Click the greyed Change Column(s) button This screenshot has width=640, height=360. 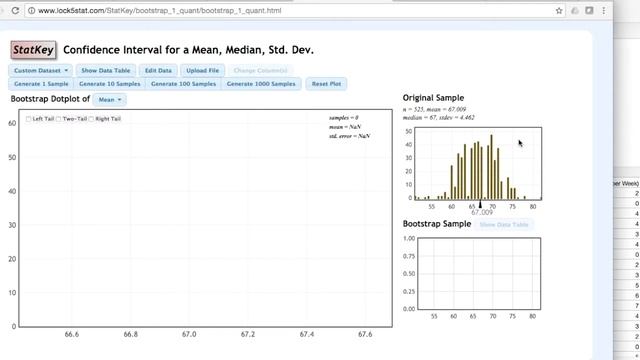pyautogui.click(x=260, y=71)
